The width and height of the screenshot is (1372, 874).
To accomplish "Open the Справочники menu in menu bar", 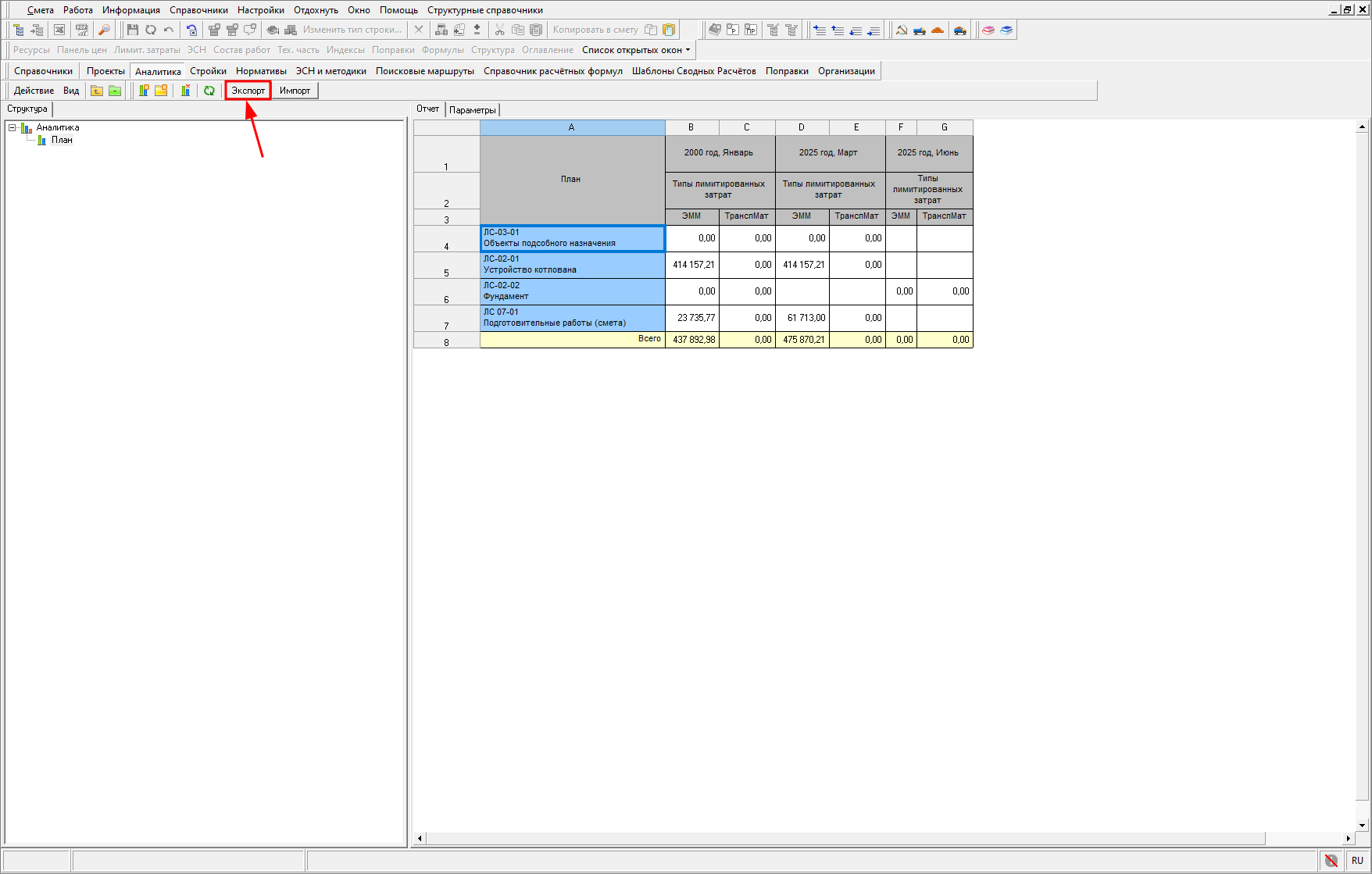I will [x=198, y=10].
